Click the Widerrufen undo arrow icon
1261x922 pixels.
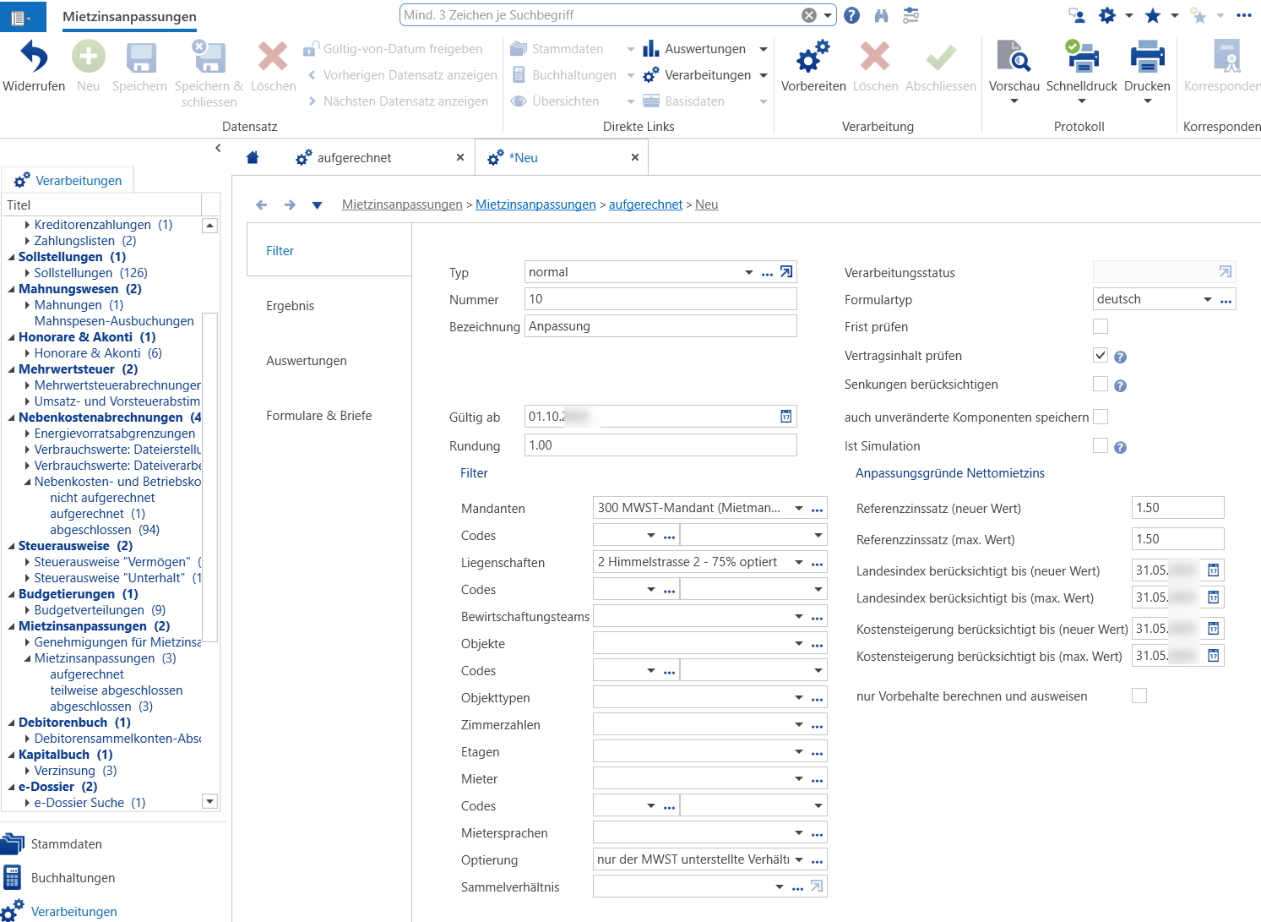pos(34,57)
